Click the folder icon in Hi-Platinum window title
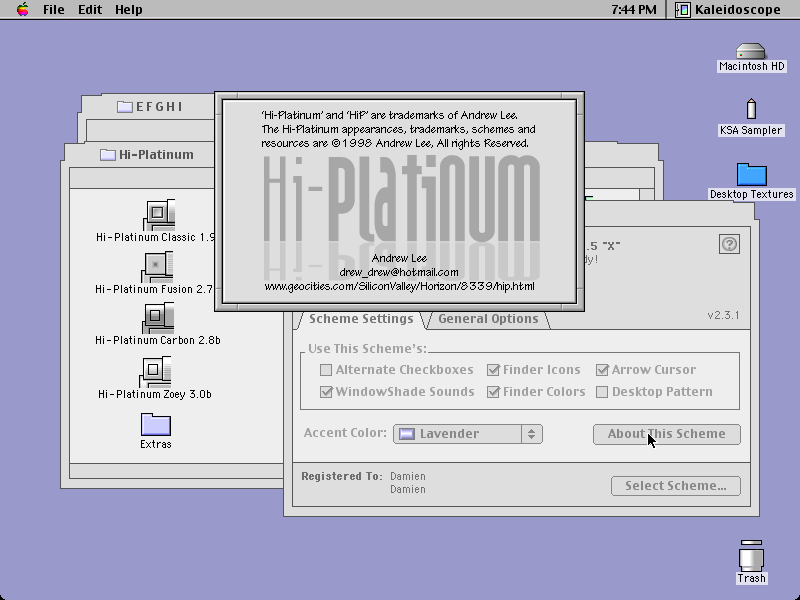800x600 pixels. [108, 155]
